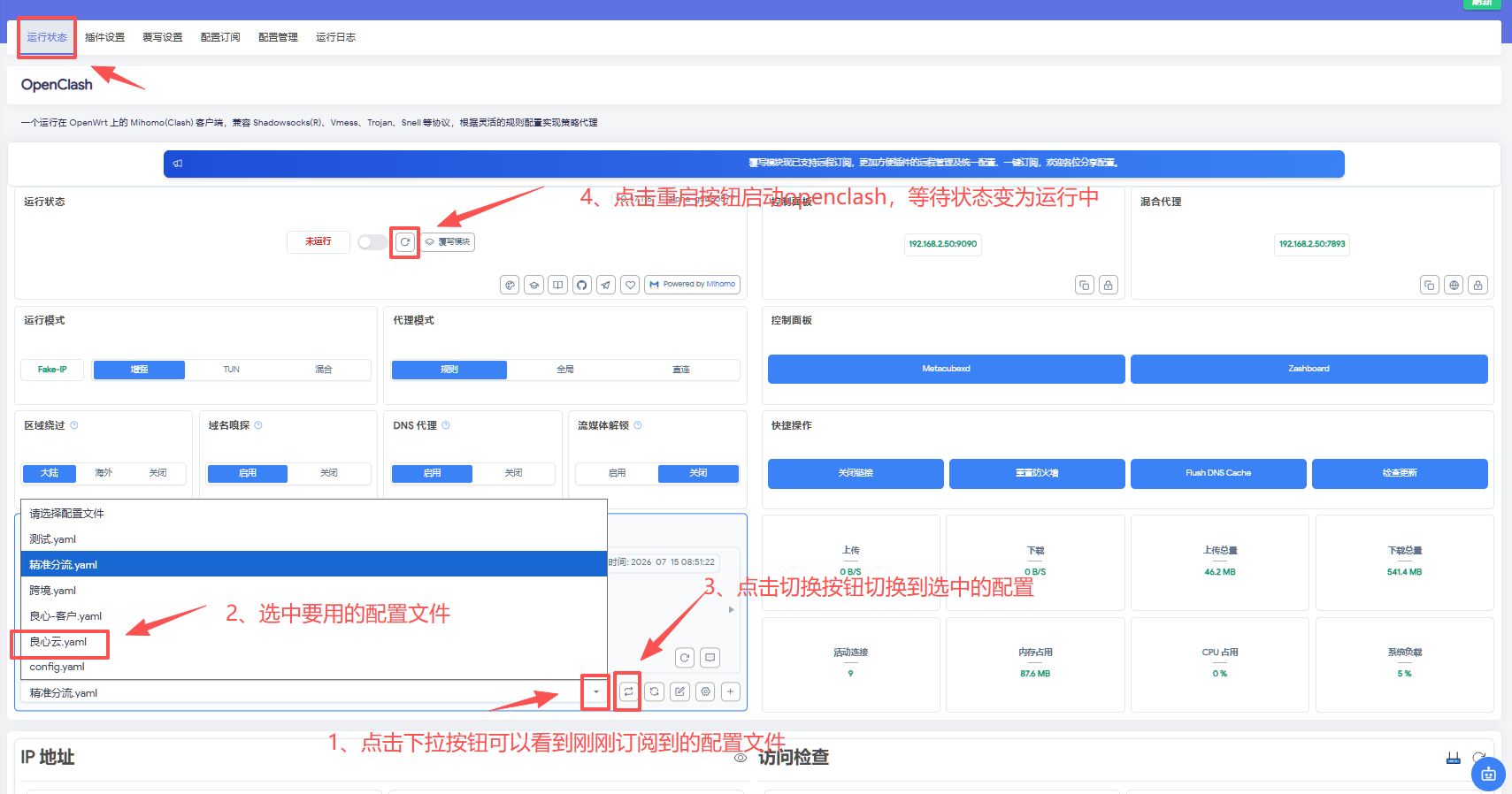
Task: Open the Metacubexd dashboard button
Action: [x=947, y=369]
